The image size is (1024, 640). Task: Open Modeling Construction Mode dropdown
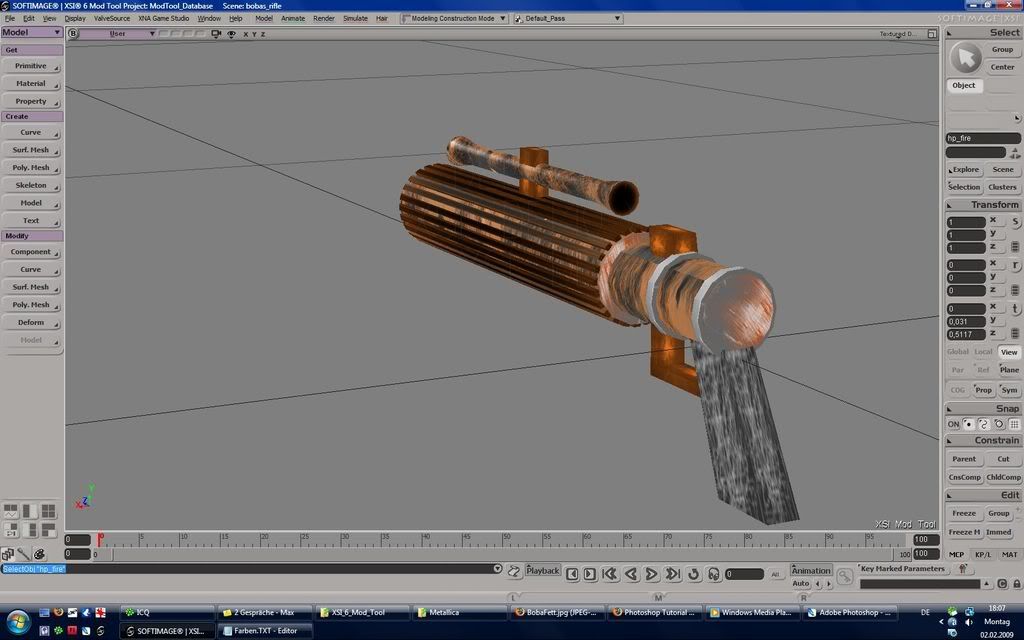click(x=455, y=18)
